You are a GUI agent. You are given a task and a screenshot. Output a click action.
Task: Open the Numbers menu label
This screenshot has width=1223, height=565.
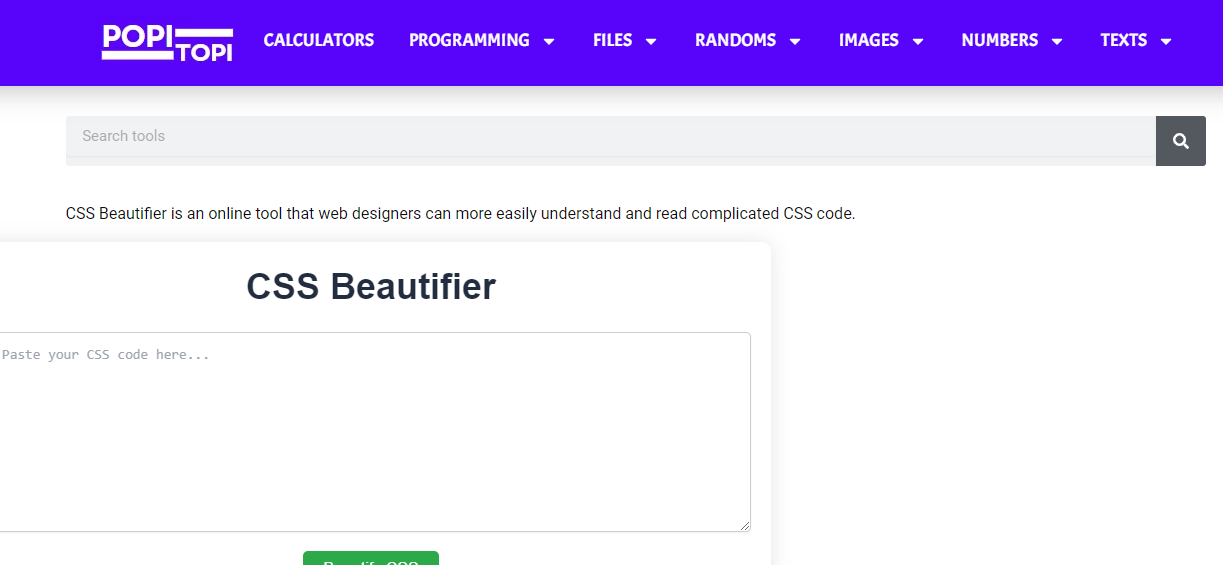999,40
